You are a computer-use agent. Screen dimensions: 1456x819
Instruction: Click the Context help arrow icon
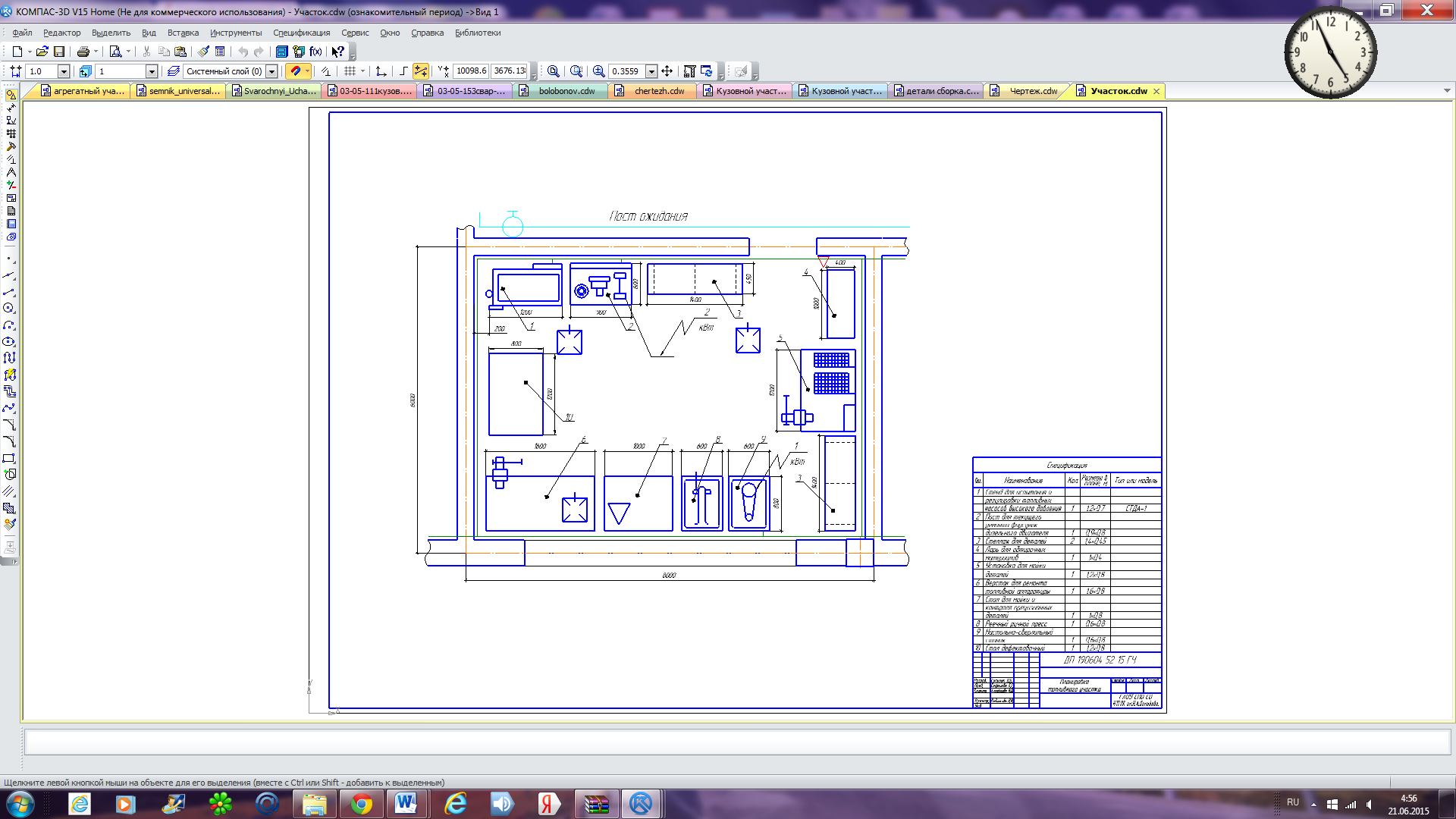(x=338, y=52)
